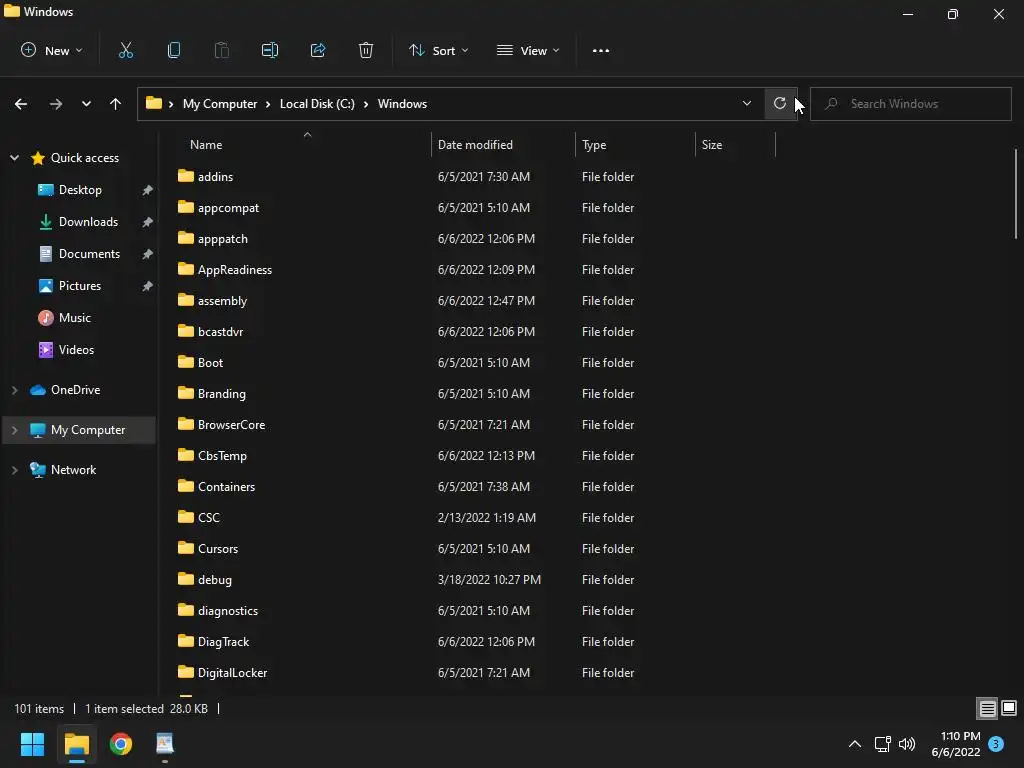Select the DiagTrack folder
The height and width of the screenshot is (768, 1024).
tap(223, 642)
